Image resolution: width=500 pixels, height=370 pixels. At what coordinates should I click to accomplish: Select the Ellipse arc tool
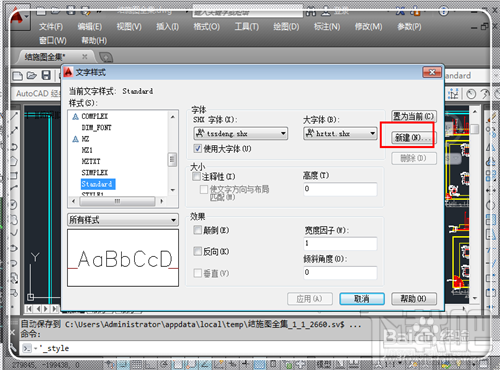click(x=14, y=263)
